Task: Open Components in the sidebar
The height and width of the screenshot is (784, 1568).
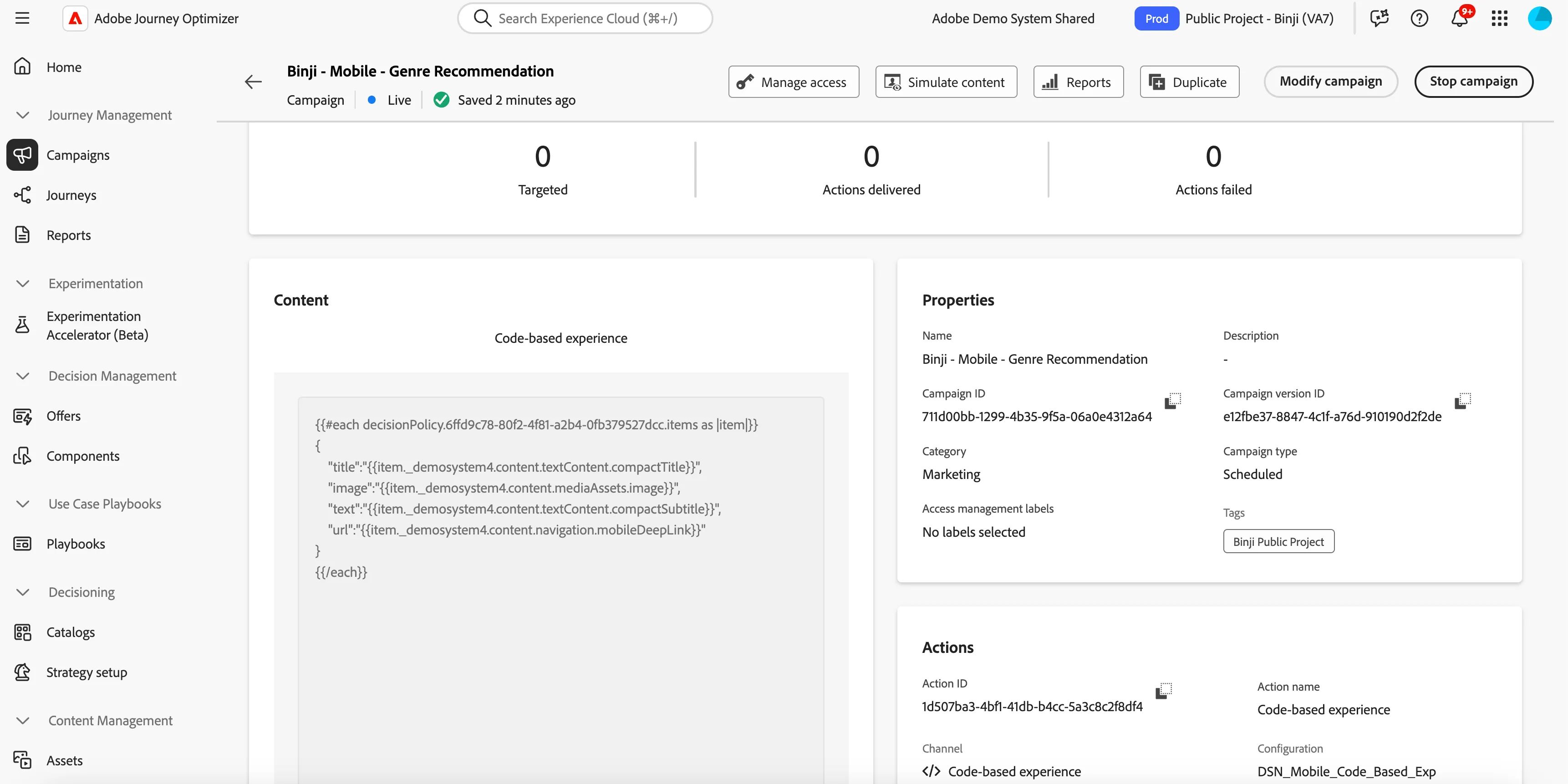Action: pos(83,456)
